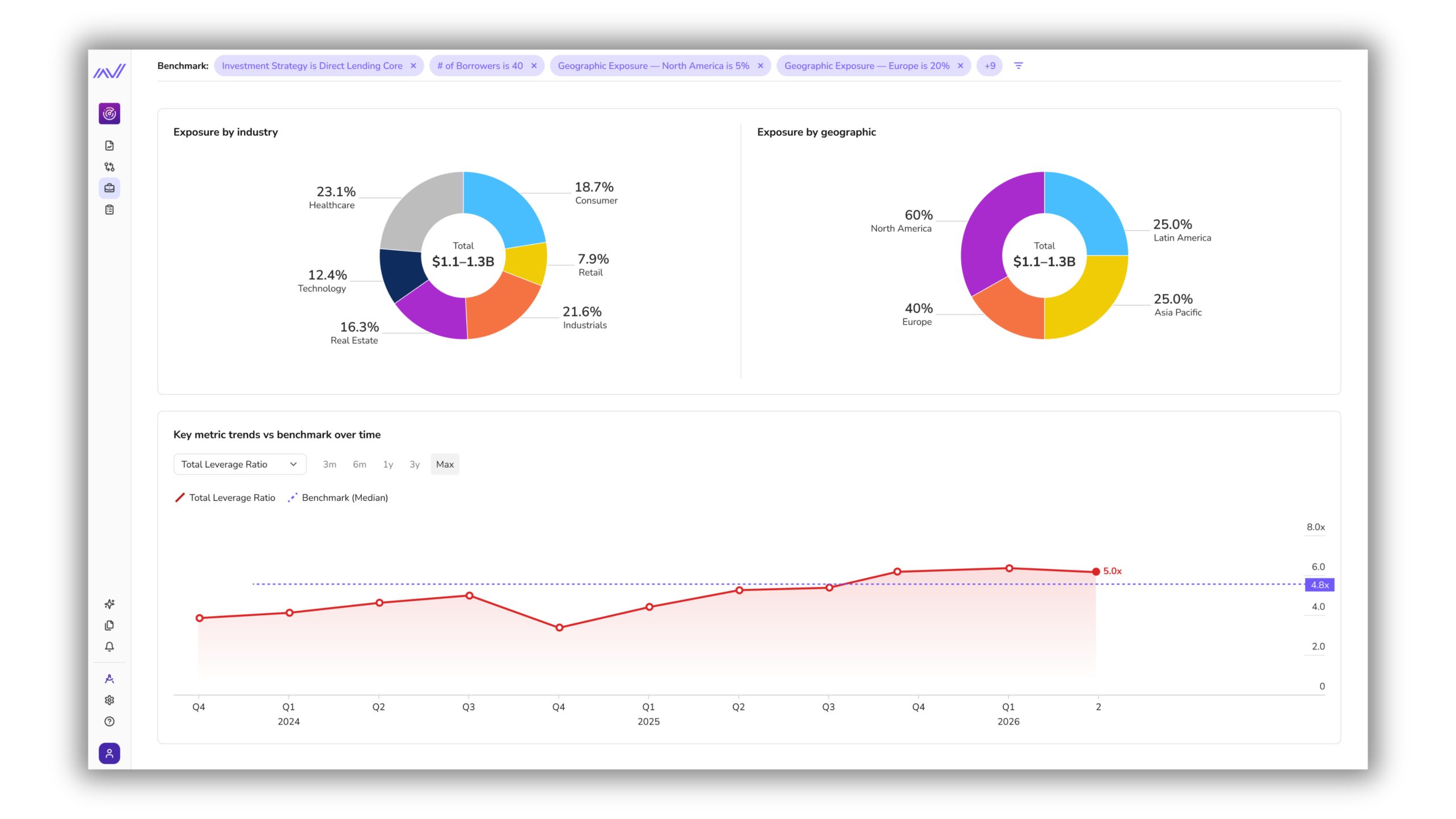Toggle Total Leverage Ratio legend series
This screenshot has height=819, width=1456.
225,498
